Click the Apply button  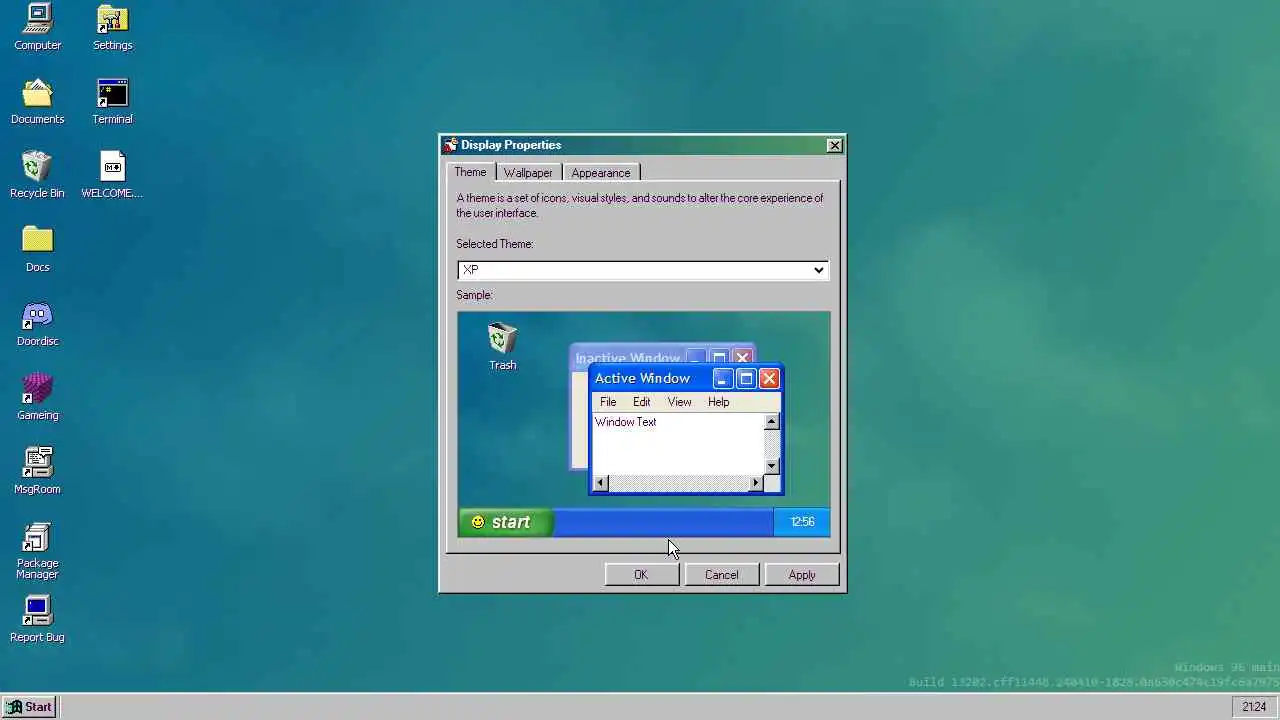click(x=801, y=575)
